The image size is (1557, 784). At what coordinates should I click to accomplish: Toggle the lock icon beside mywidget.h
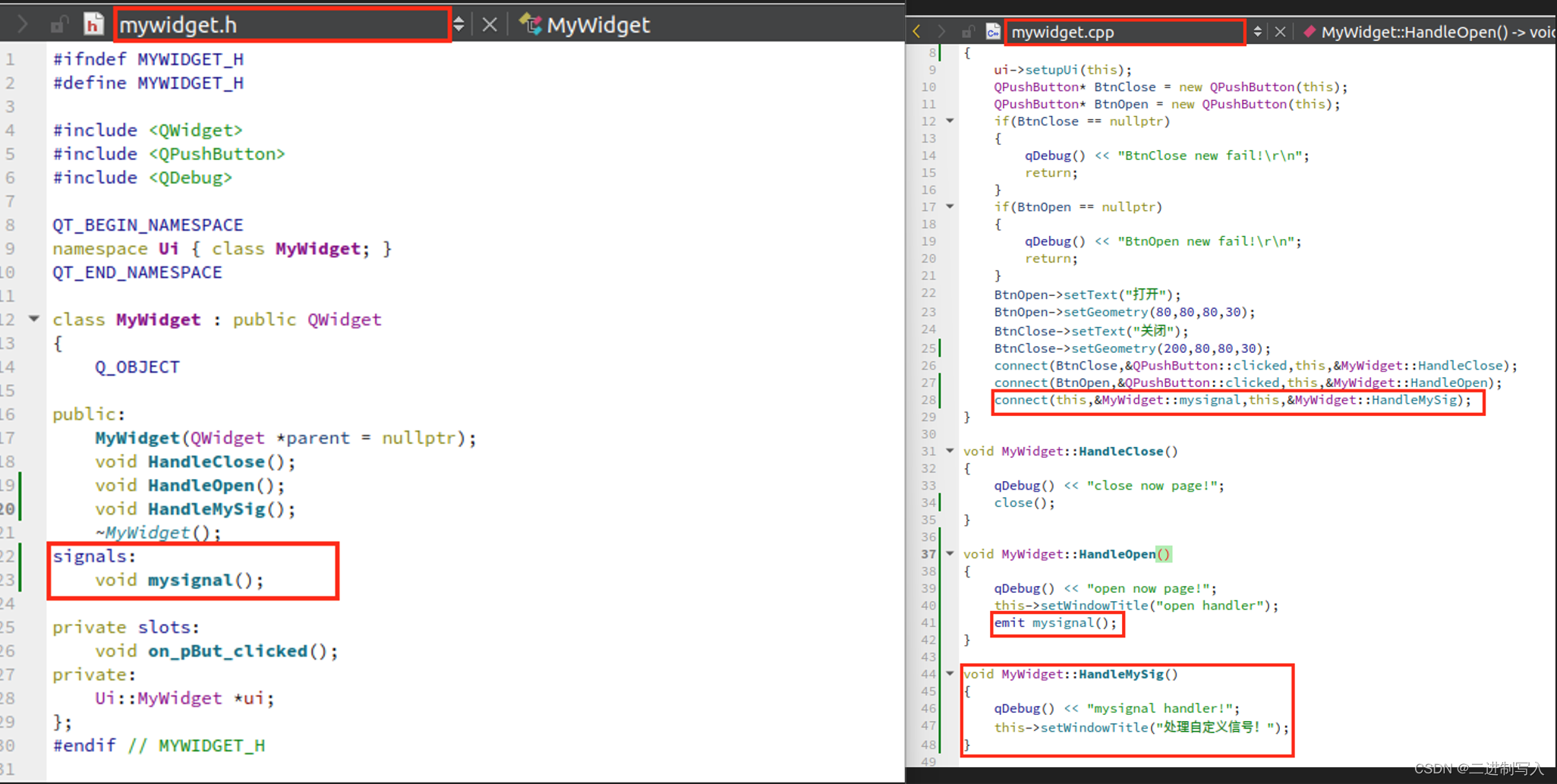[x=58, y=25]
